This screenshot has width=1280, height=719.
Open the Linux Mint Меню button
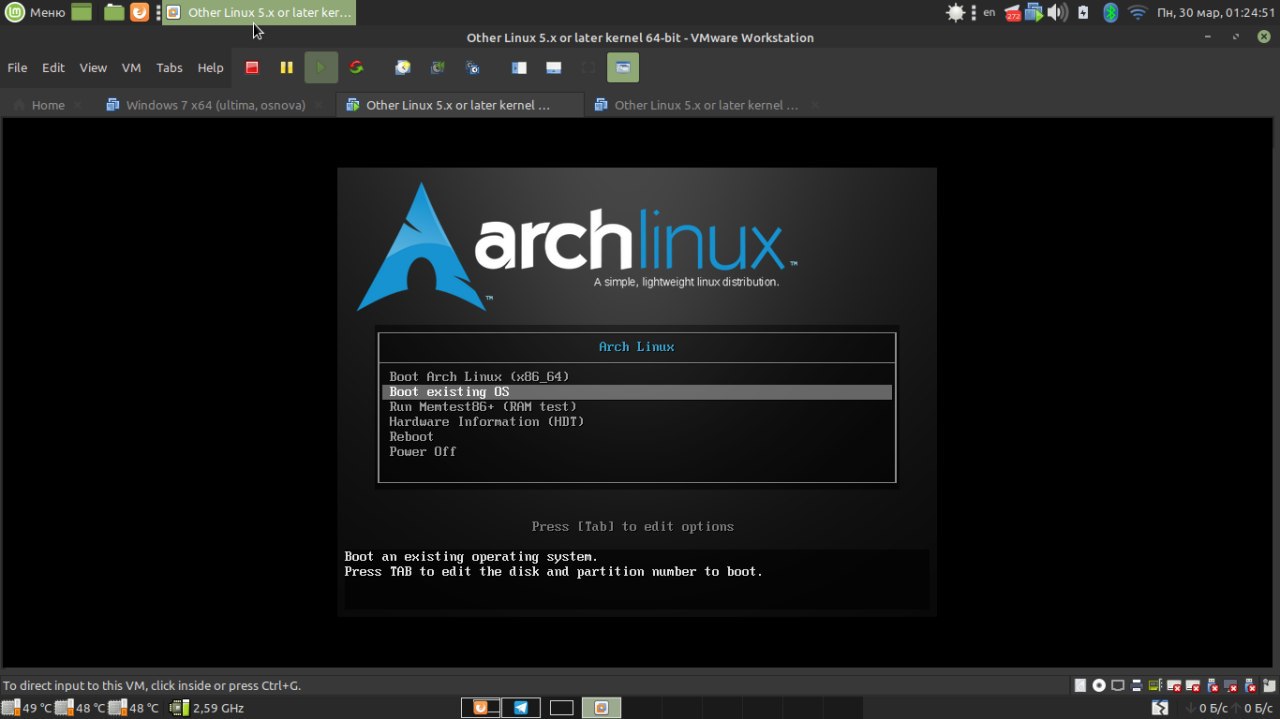pos(35,12)
